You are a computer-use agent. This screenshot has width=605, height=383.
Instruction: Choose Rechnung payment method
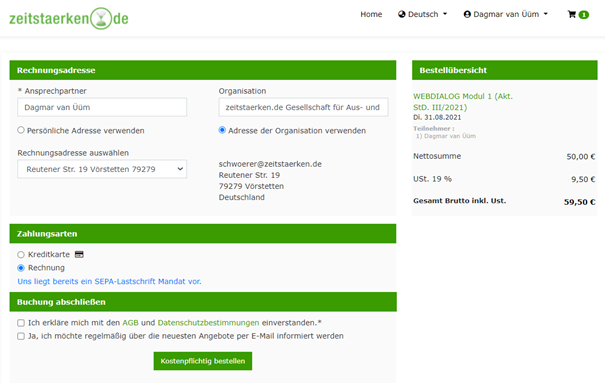point(21,268)
